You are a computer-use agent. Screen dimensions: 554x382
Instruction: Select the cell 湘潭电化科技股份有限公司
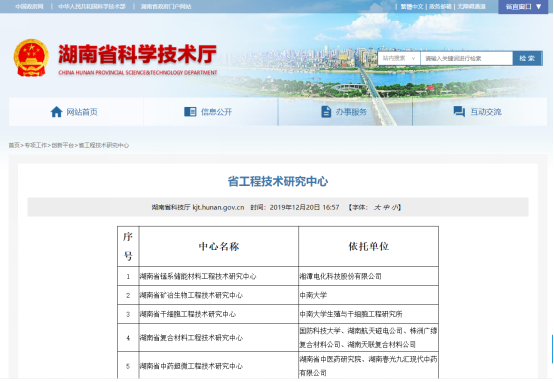point(369,276)
